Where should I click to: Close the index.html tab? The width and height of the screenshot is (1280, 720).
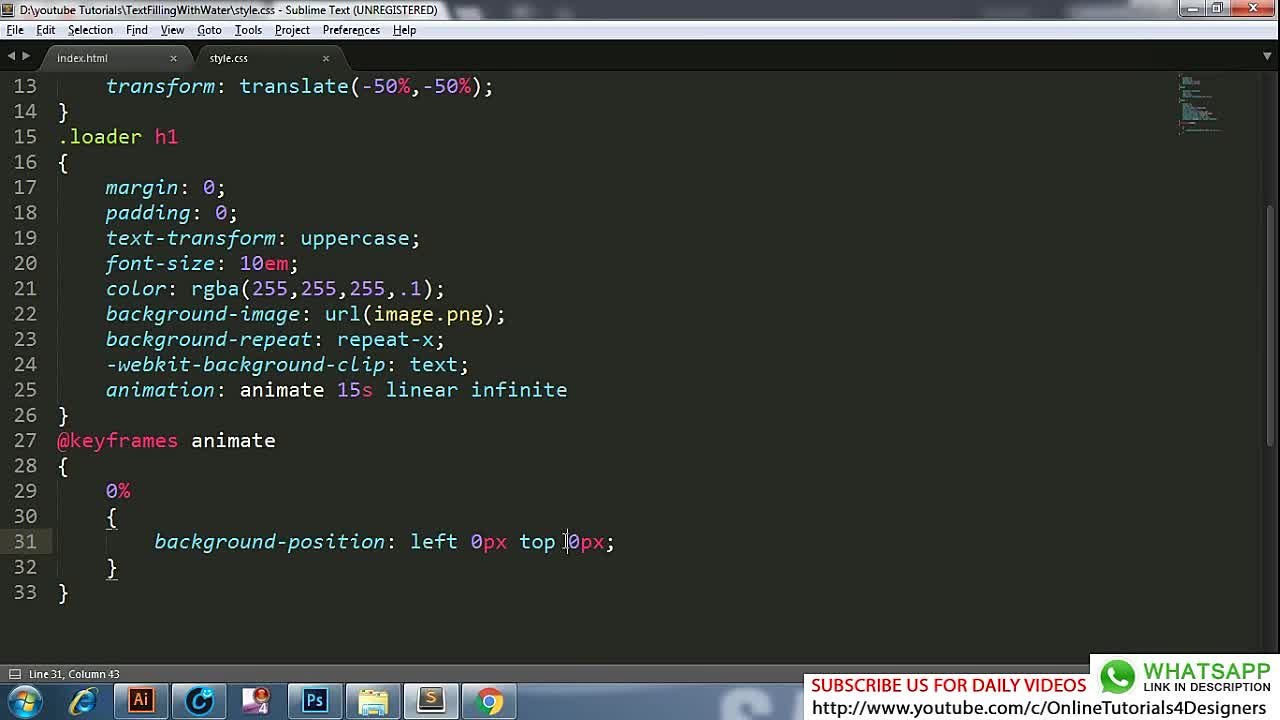pyautogui.click(x=173, y=58)
